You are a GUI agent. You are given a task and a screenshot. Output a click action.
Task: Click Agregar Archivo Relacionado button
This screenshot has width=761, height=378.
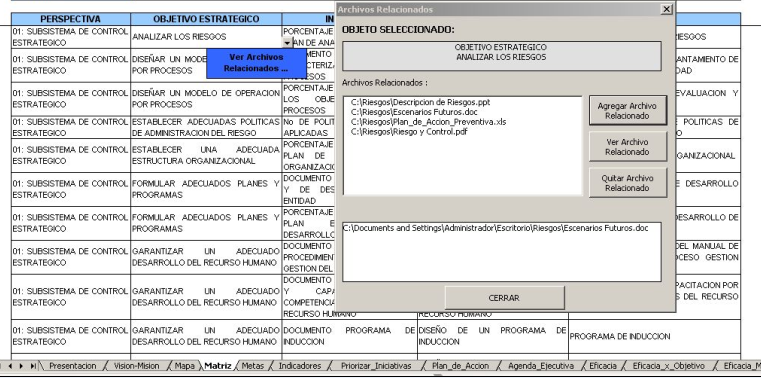point(628,111)
